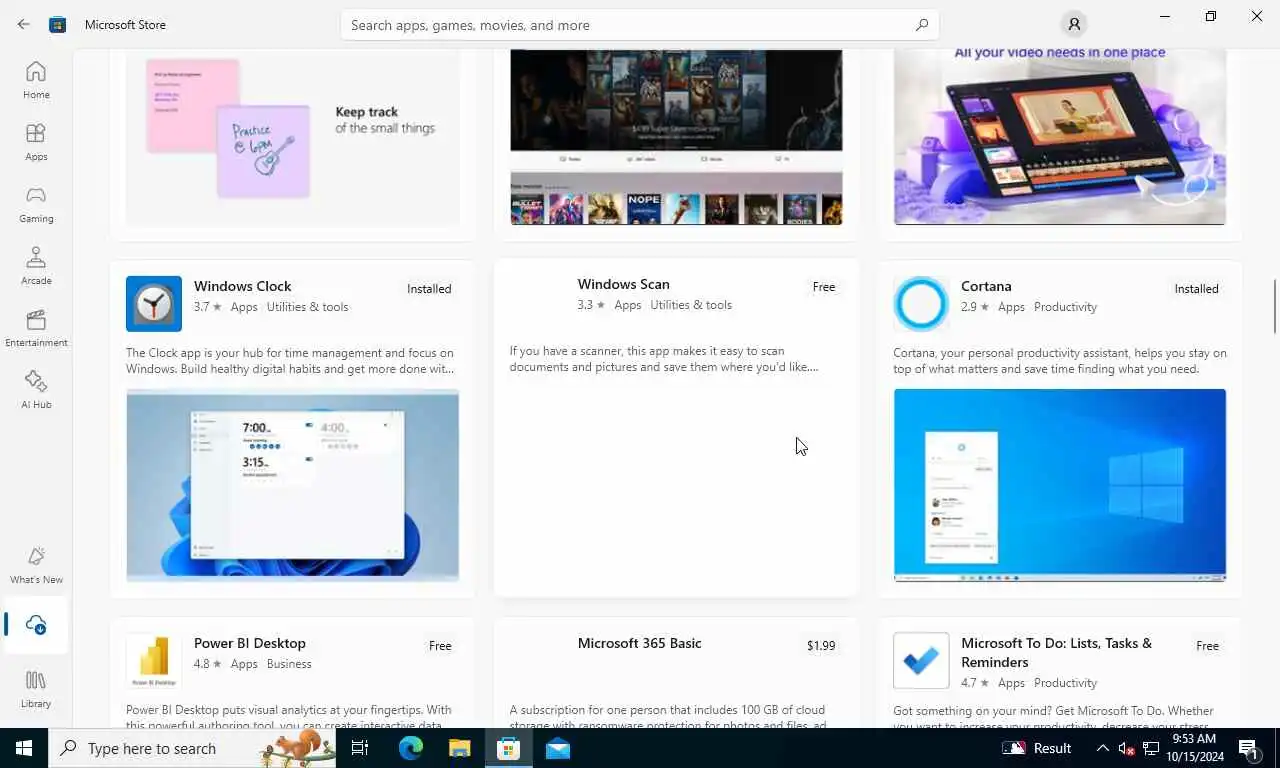Click the Free button on Windows Scan

824,287
